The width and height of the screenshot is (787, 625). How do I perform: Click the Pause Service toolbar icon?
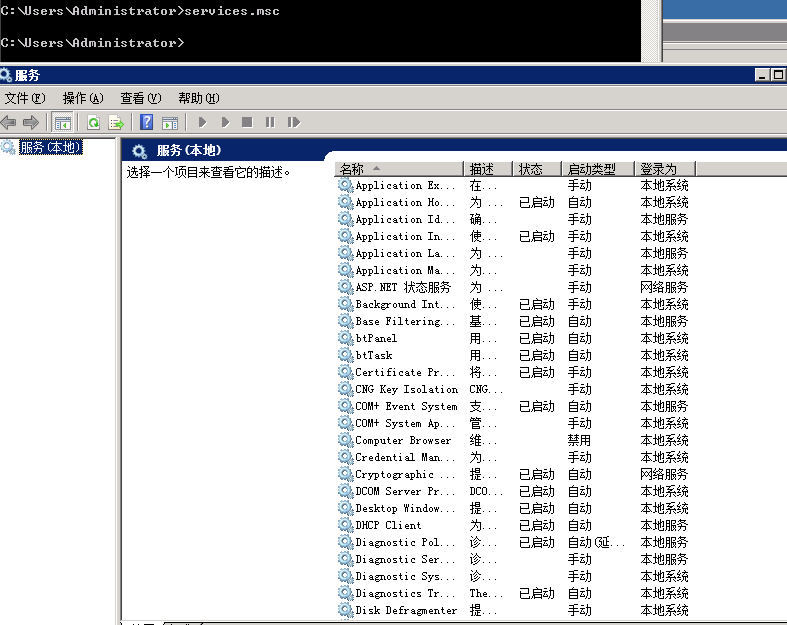coord(270,122)
